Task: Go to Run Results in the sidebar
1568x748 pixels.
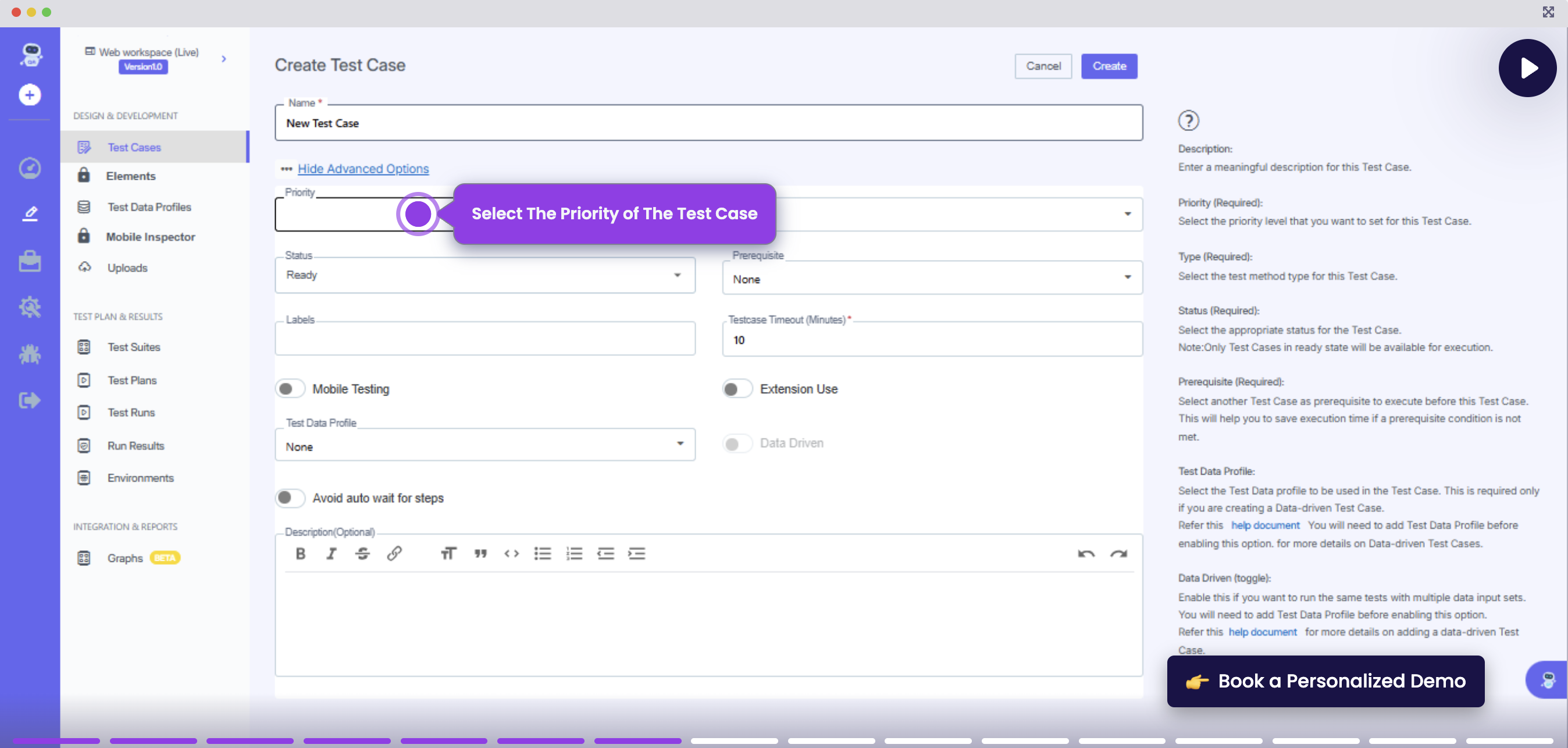Action: [x=135, y=446]
